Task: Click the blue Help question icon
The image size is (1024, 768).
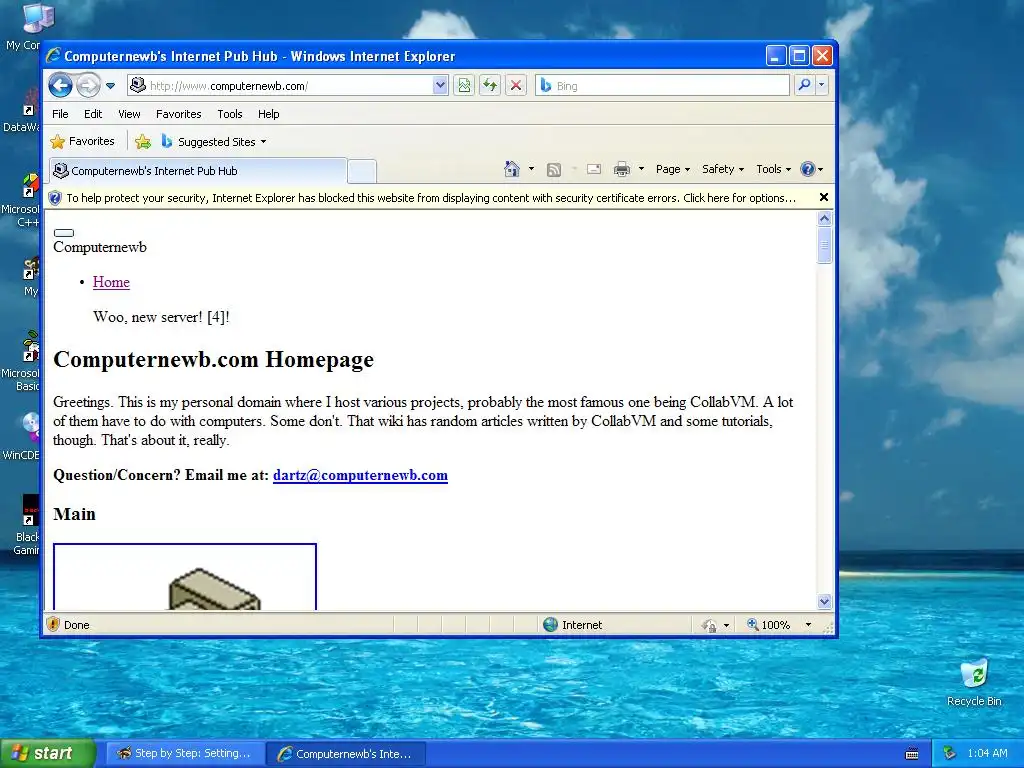Action: click(808, 169)
